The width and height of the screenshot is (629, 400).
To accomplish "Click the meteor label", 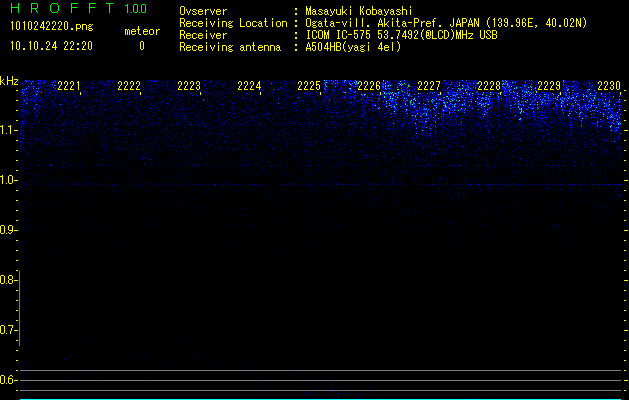I will tap(142, 31).
